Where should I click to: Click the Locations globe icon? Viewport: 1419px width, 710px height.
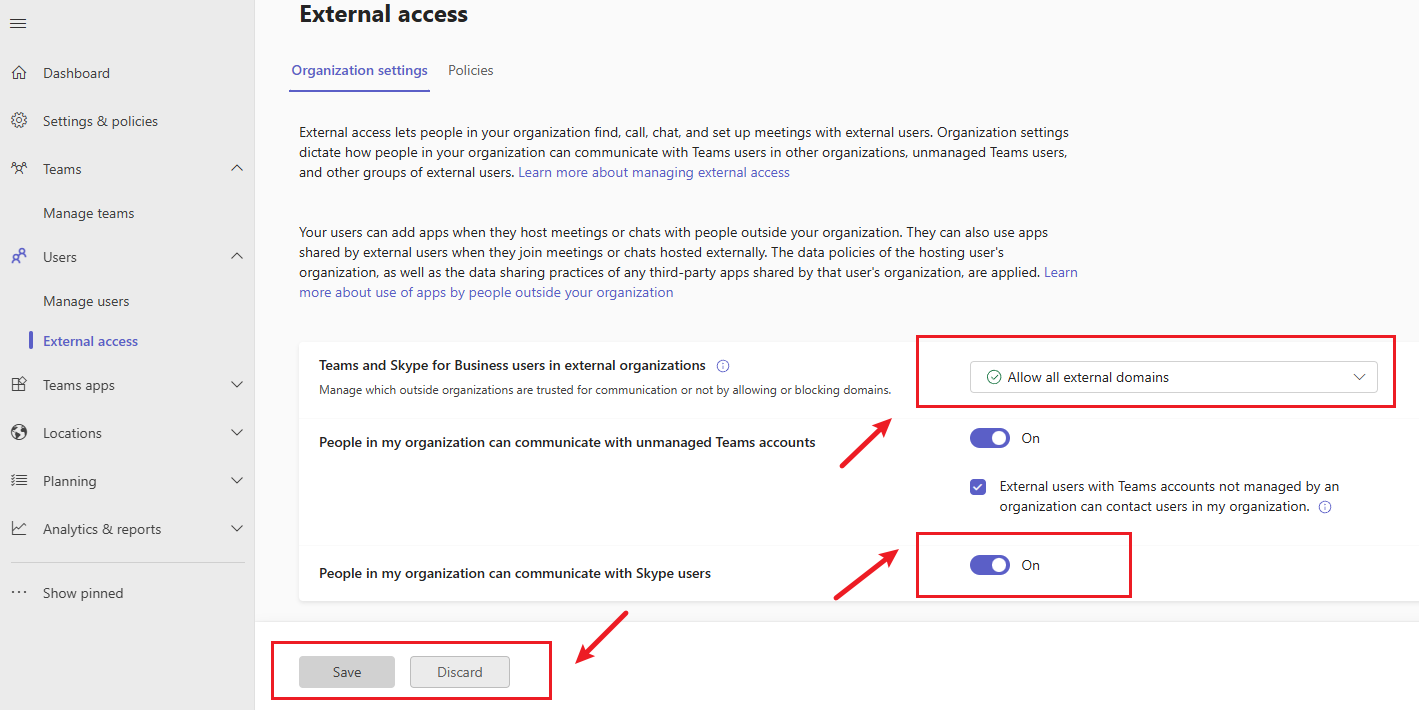(19, 433)
